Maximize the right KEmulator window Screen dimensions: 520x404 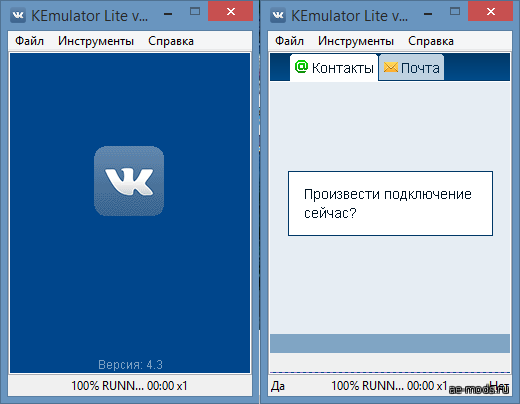[455, 12]
